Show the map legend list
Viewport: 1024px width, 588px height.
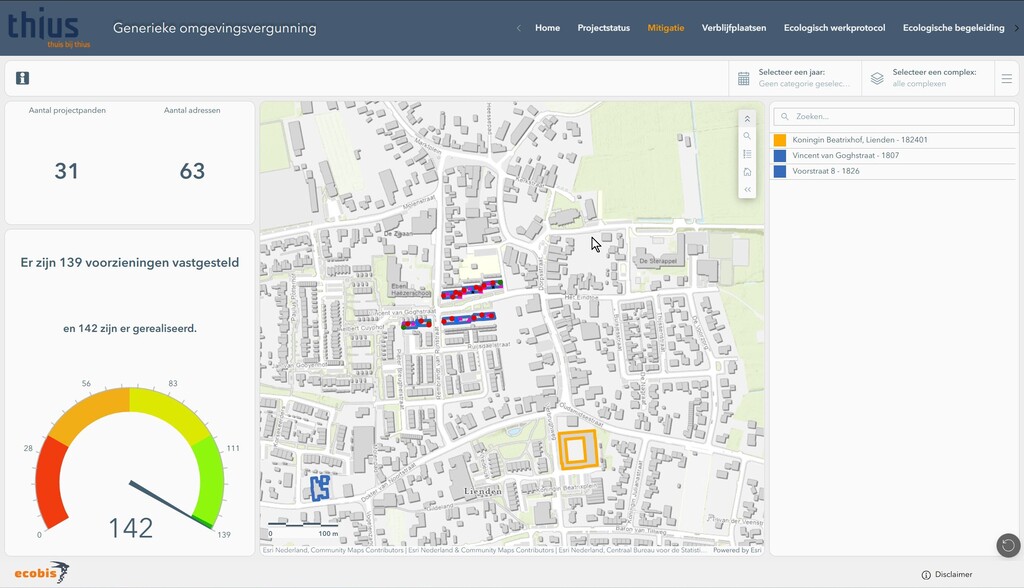pyautogui.click(x=747, y=154)
